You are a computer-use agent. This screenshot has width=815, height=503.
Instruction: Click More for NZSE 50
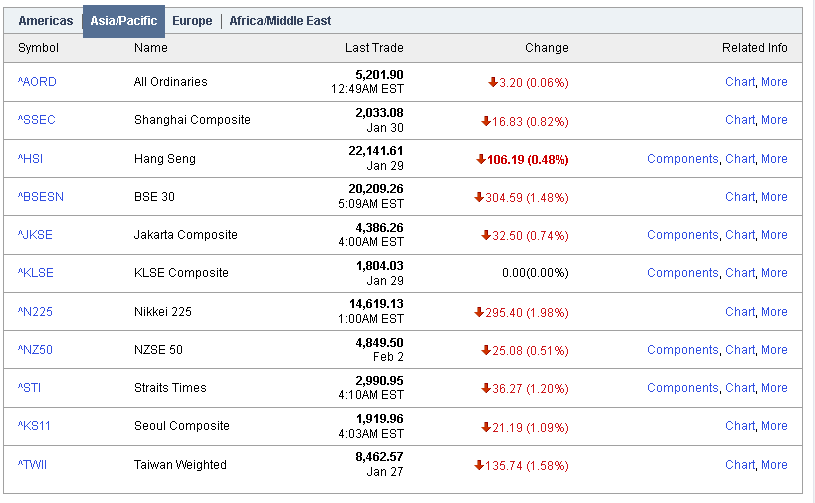(x=774, y=350)
